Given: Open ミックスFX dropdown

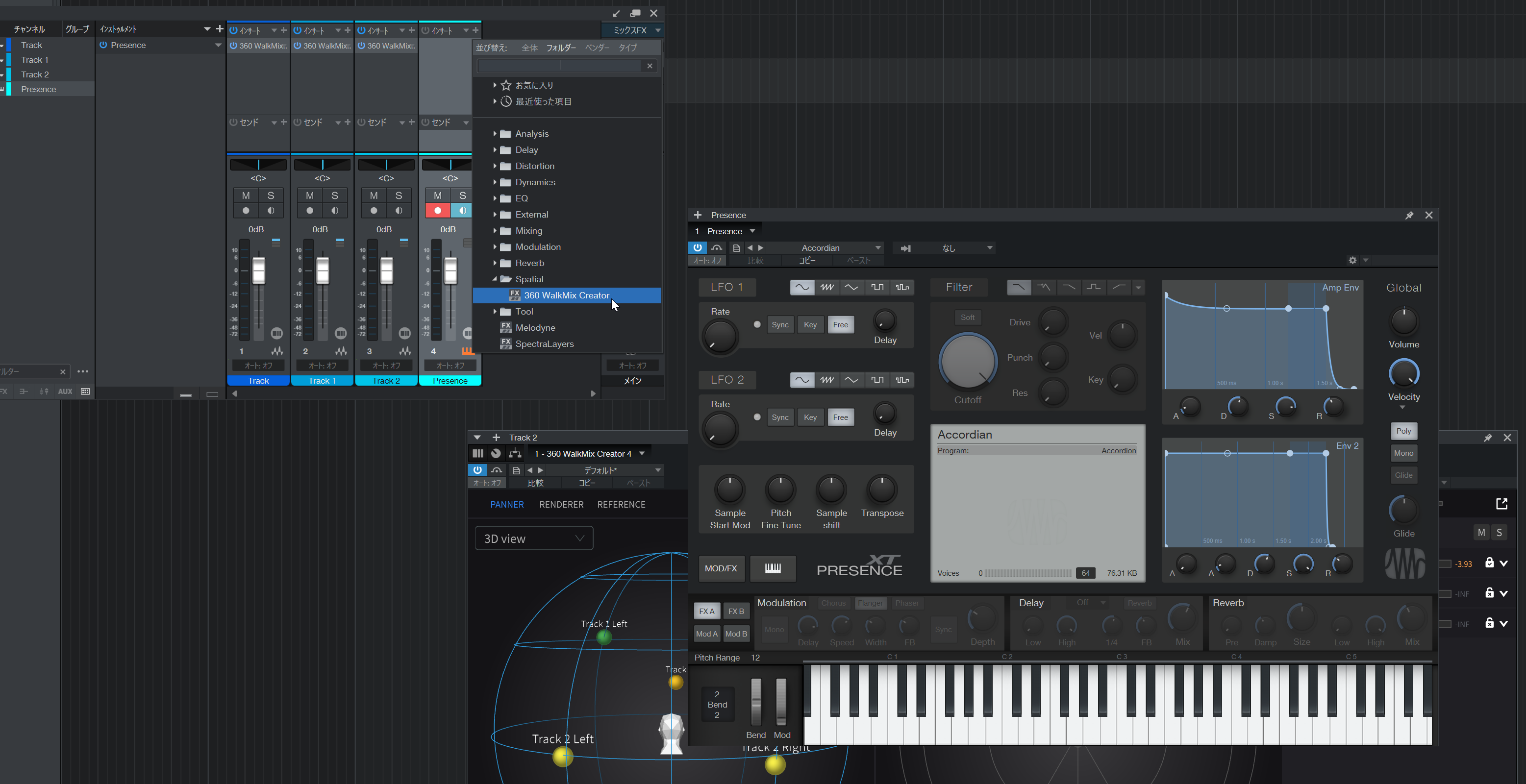Looking at the screenshot, I should point(632,30).
